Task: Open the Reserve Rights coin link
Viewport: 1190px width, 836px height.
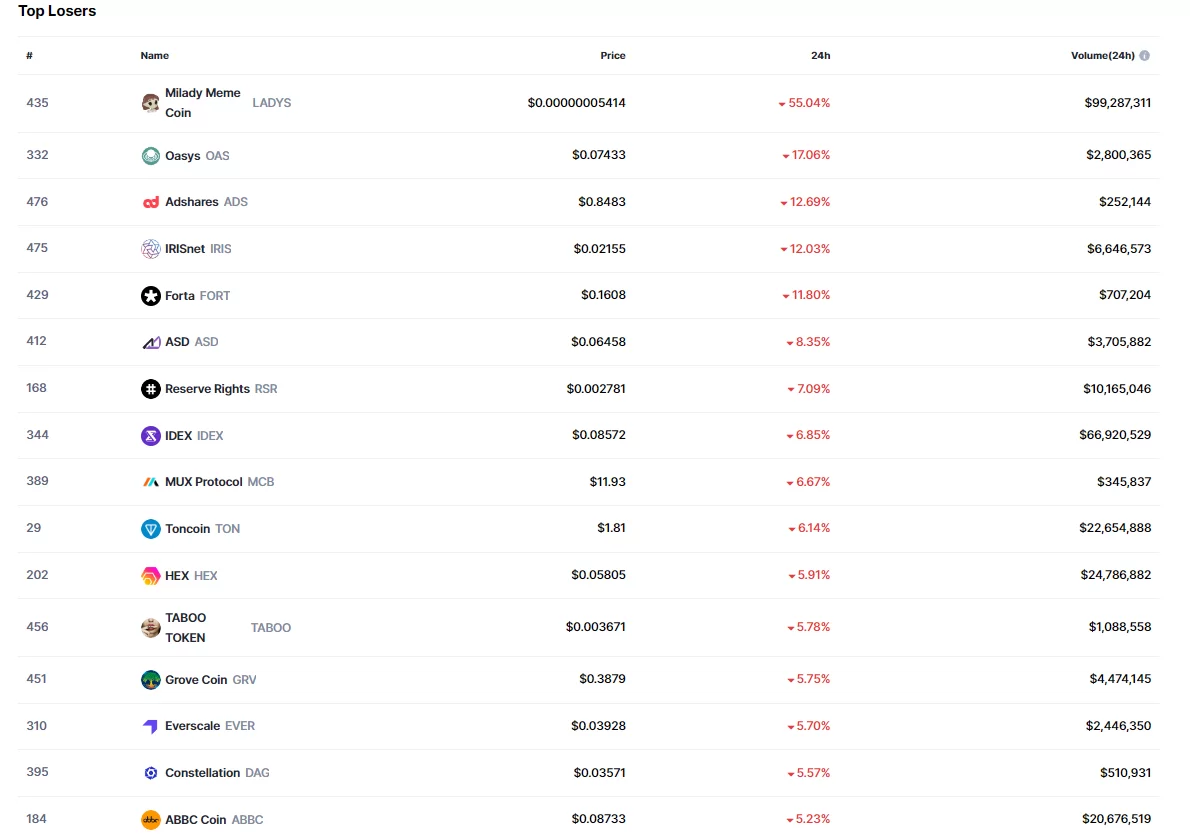Action: click(207, 389)
